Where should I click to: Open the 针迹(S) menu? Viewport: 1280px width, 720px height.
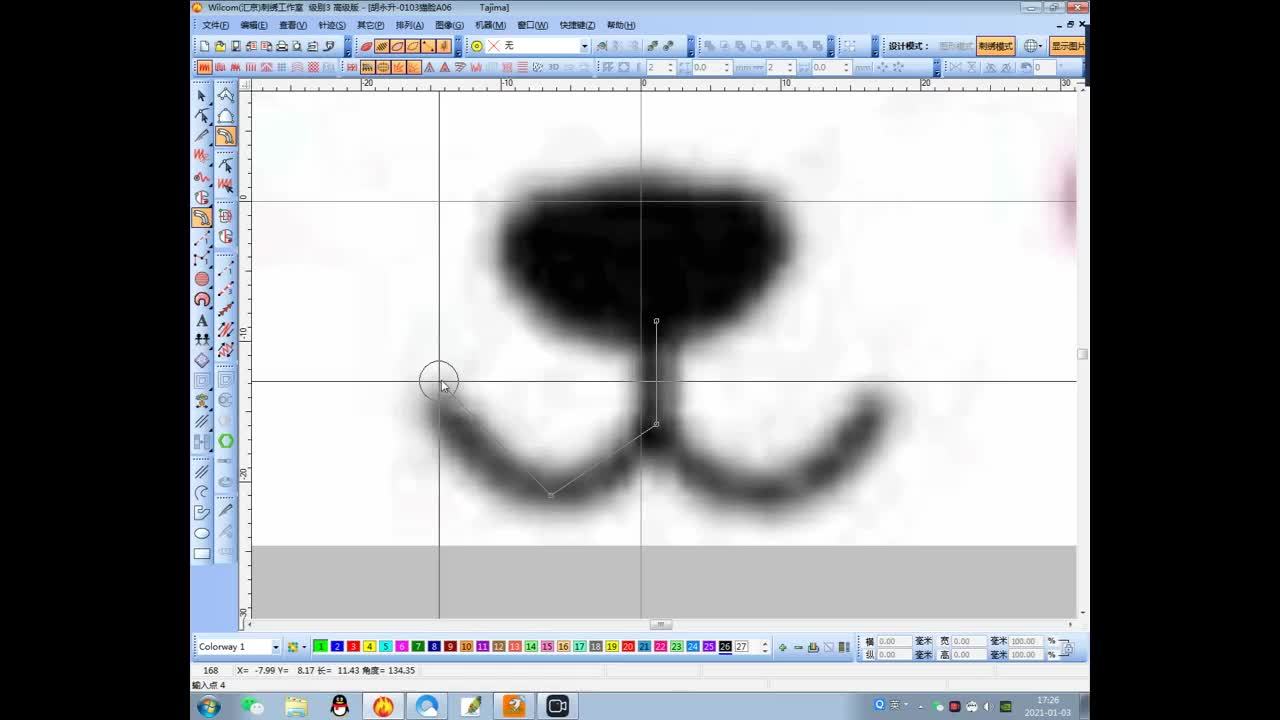point(332,25)
